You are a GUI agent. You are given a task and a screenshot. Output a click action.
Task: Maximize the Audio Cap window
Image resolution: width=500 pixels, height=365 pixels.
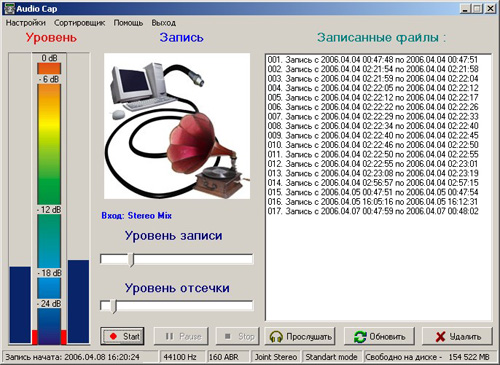point(477,9)
